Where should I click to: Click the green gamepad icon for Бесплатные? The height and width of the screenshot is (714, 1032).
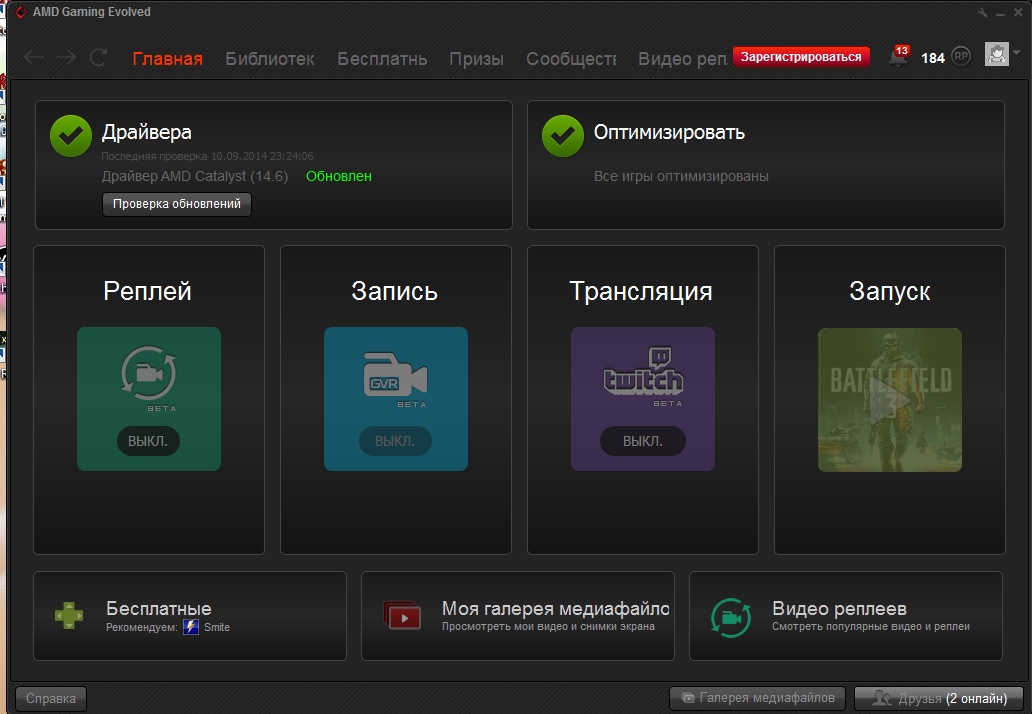pos(69,616)
